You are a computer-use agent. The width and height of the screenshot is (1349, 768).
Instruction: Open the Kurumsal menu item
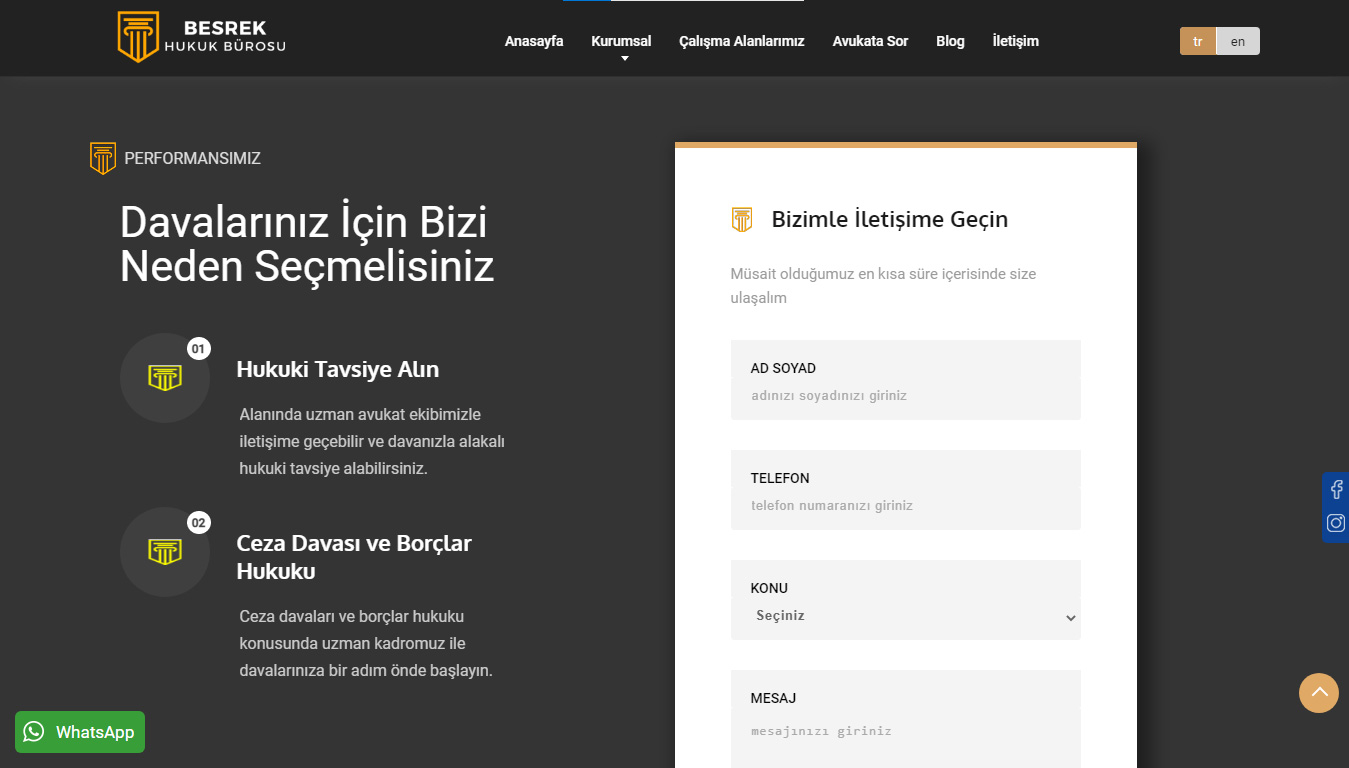[621, 41]
